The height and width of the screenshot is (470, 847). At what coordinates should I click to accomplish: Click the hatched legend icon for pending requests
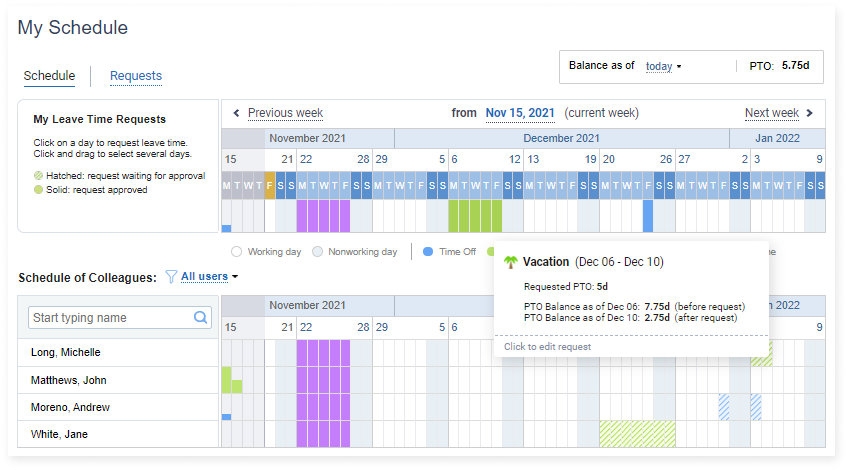pos(38,176)
